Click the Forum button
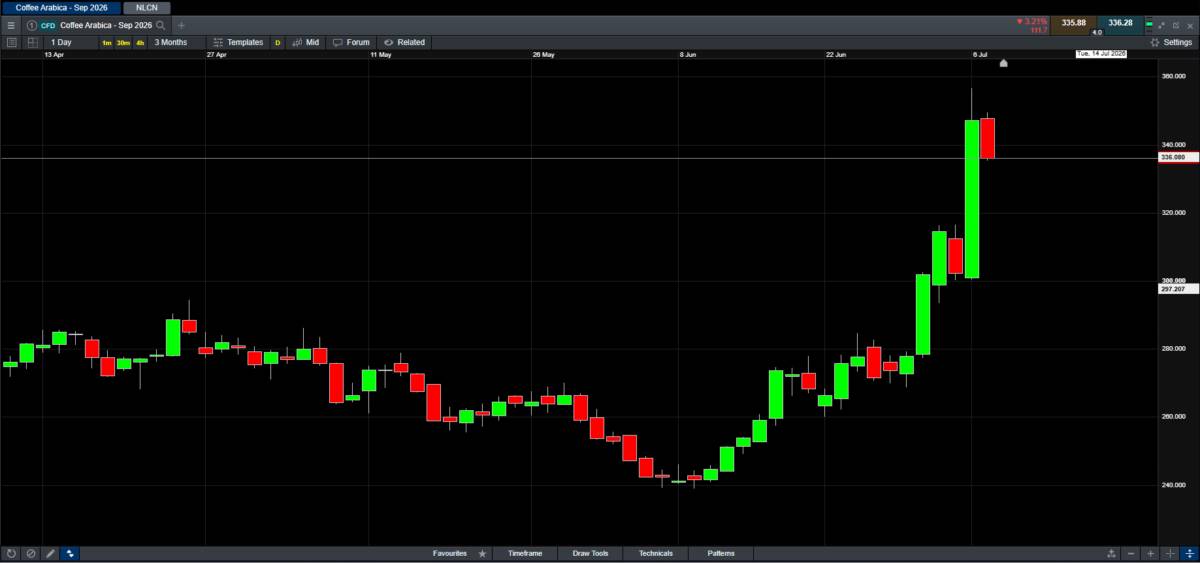1200x563 pixels. click(x=351, y=42)
